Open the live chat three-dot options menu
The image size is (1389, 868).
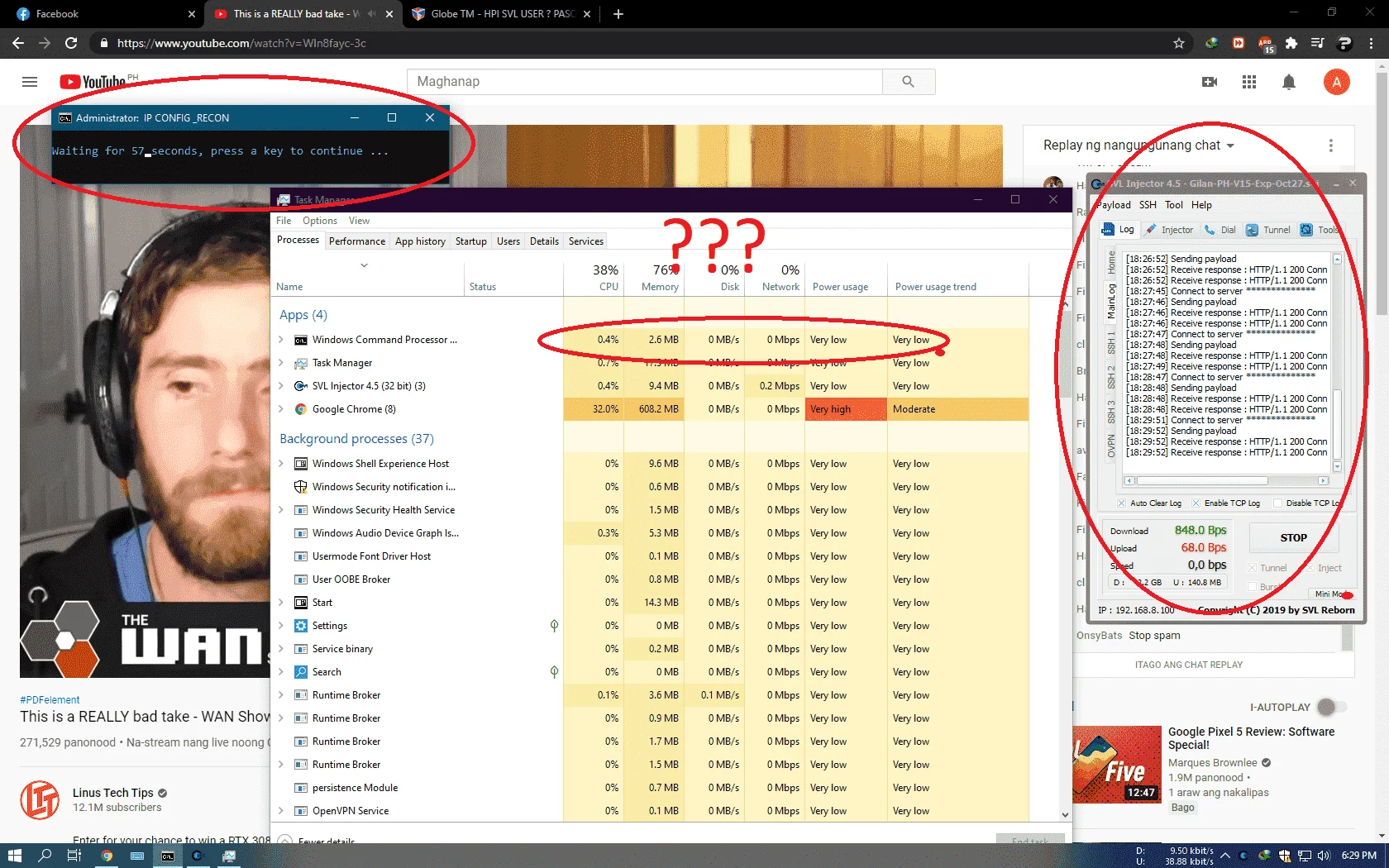[1331, 145]
